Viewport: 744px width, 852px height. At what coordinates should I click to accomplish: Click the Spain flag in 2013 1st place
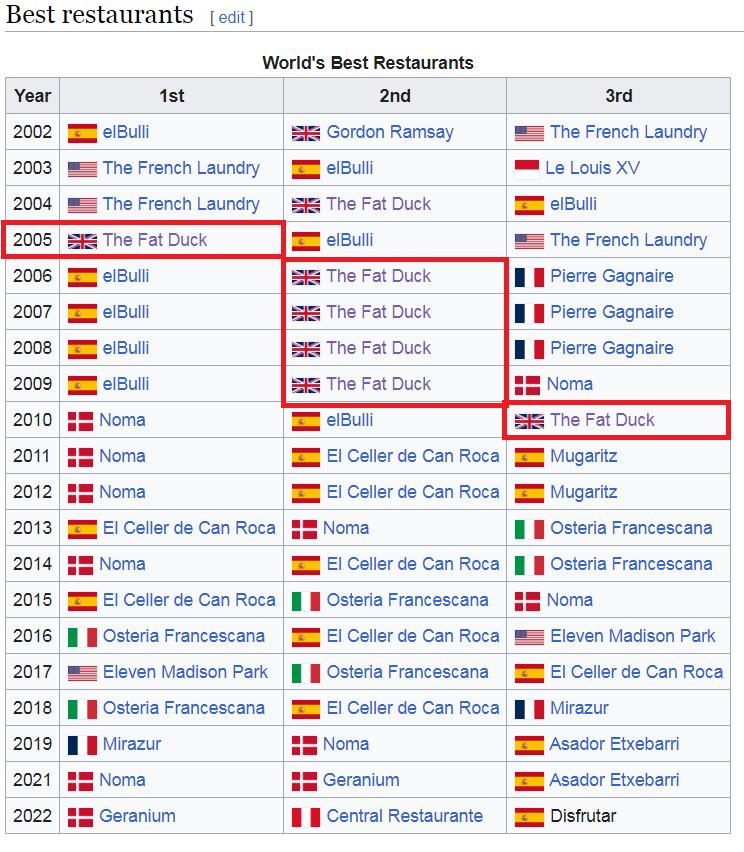click(x=82, y=529)
